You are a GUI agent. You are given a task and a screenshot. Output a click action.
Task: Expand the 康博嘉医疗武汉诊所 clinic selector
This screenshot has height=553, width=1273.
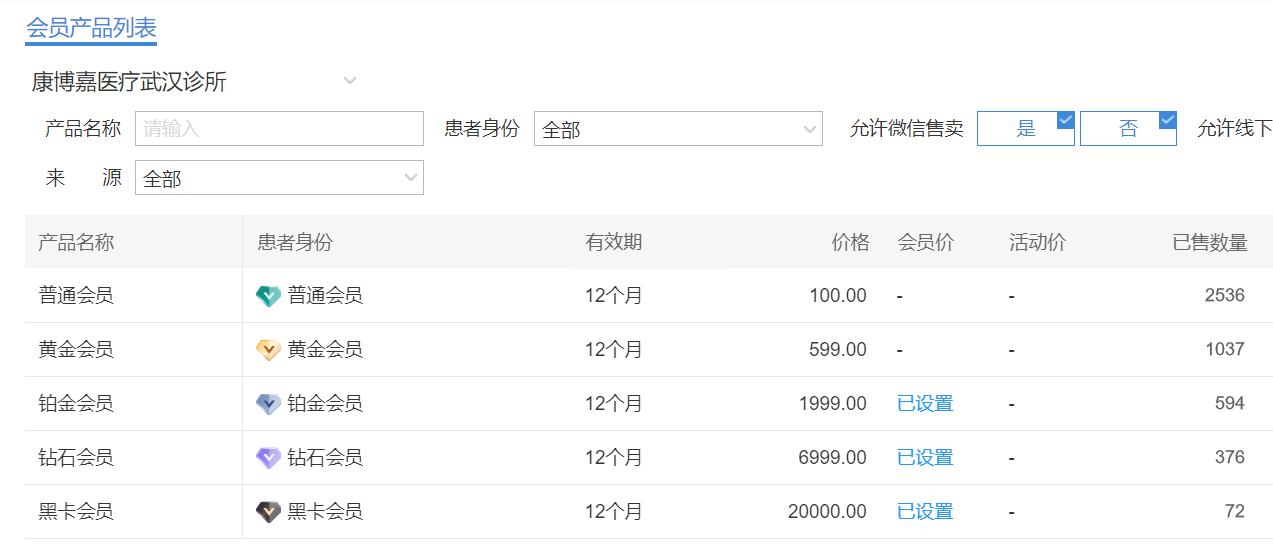(x=349, y=81)
